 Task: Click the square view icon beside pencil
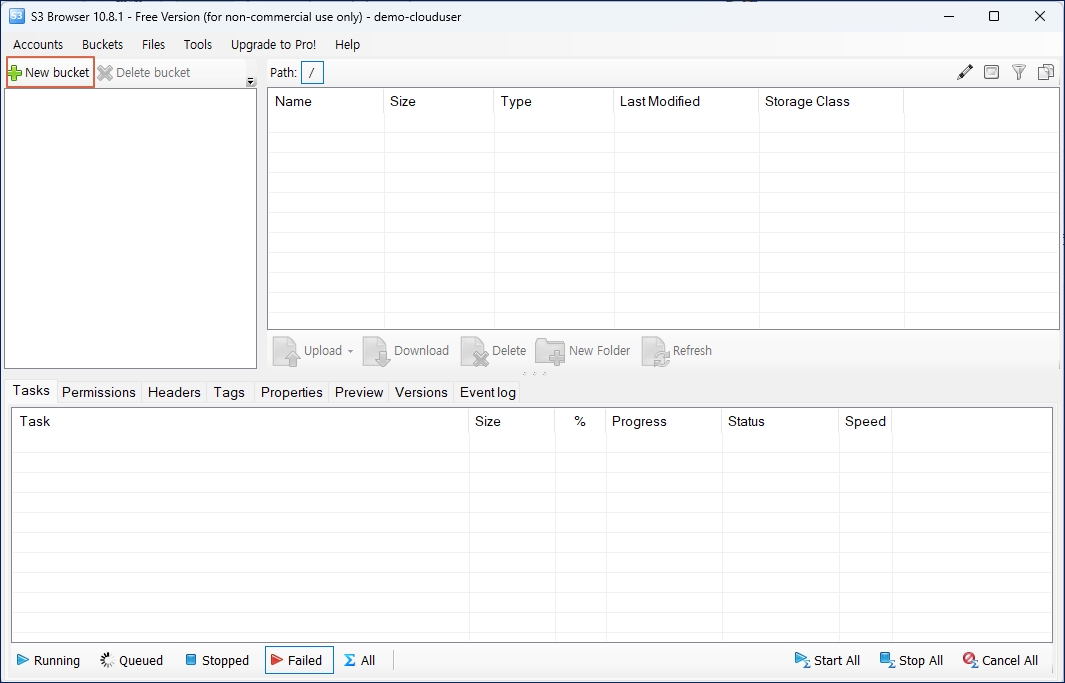pyautogui.click(x=991, y=72)
